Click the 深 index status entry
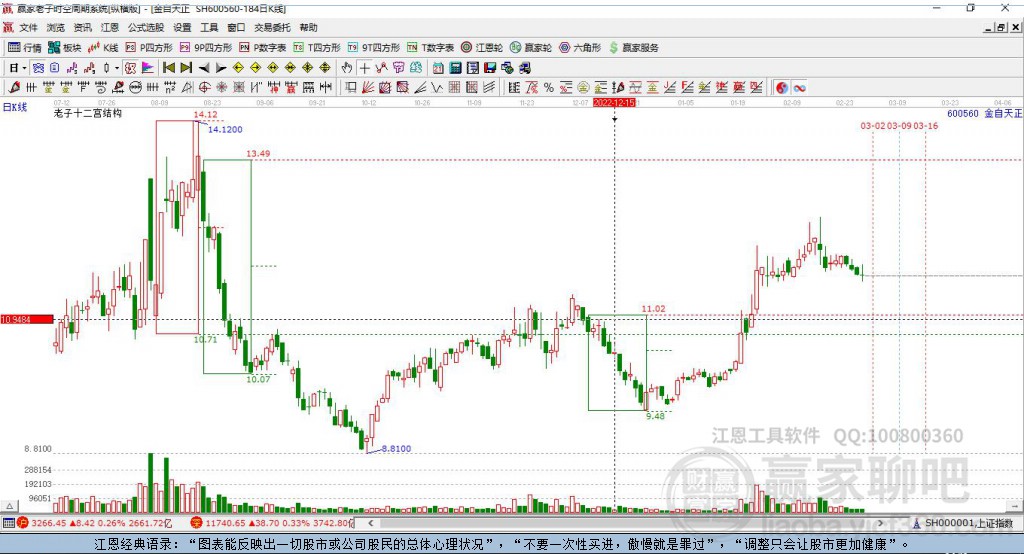 pos(272,523)
